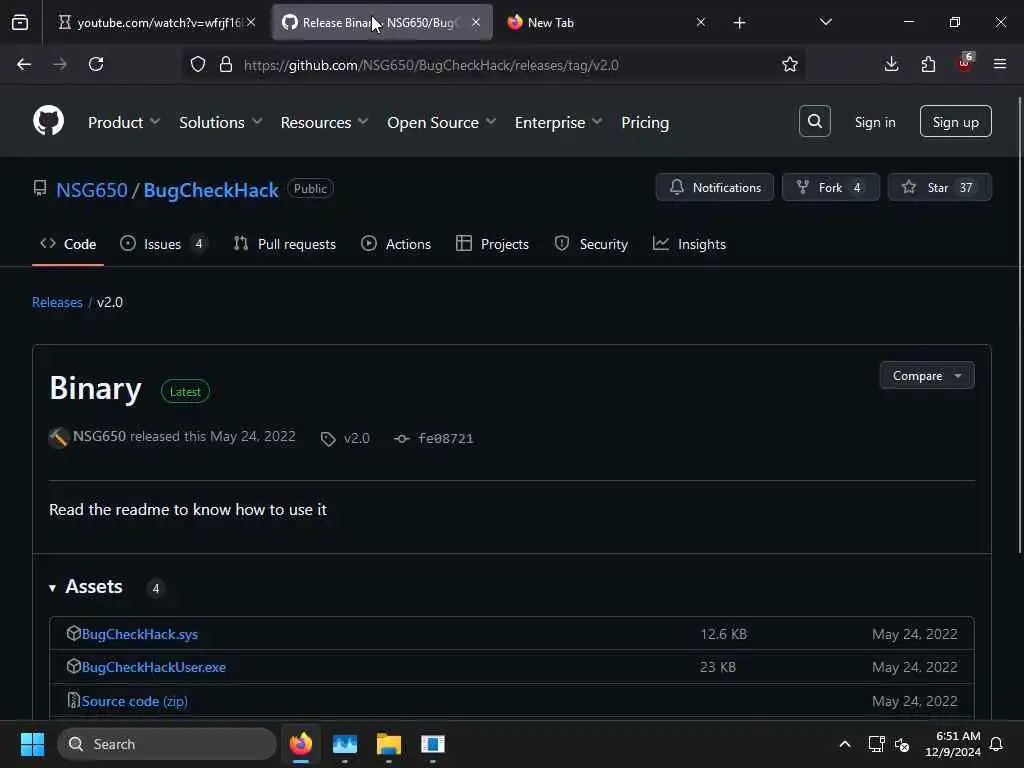Expand the Enterprise menu
Viewport: 1024px width, 768px height.
(558, 122)
